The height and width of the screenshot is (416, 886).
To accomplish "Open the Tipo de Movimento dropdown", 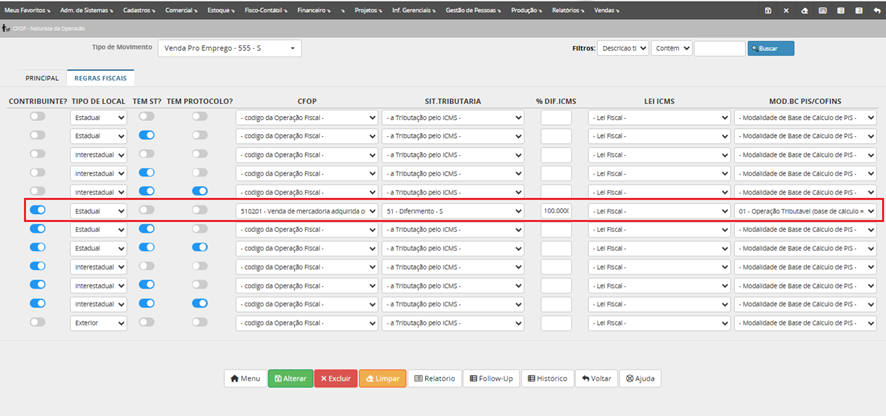I will (230, 48).
